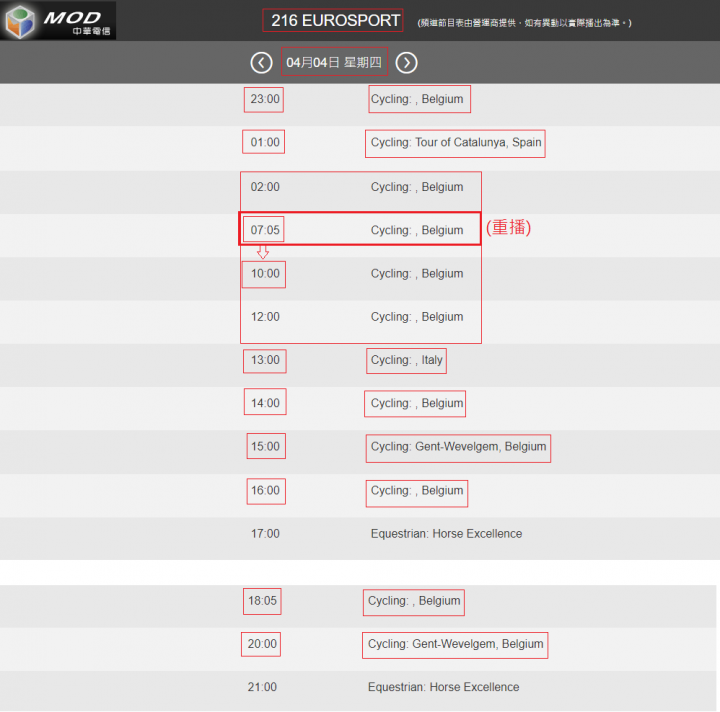720x712 pixels.
Task: Select the 14:00 time entry
Action: click(265, 403)
